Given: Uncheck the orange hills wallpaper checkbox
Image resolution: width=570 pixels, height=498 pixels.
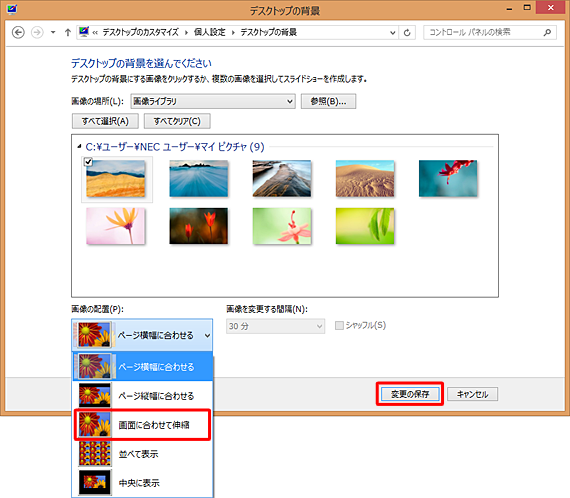Looking at the screenshot, I should (88, 161).
